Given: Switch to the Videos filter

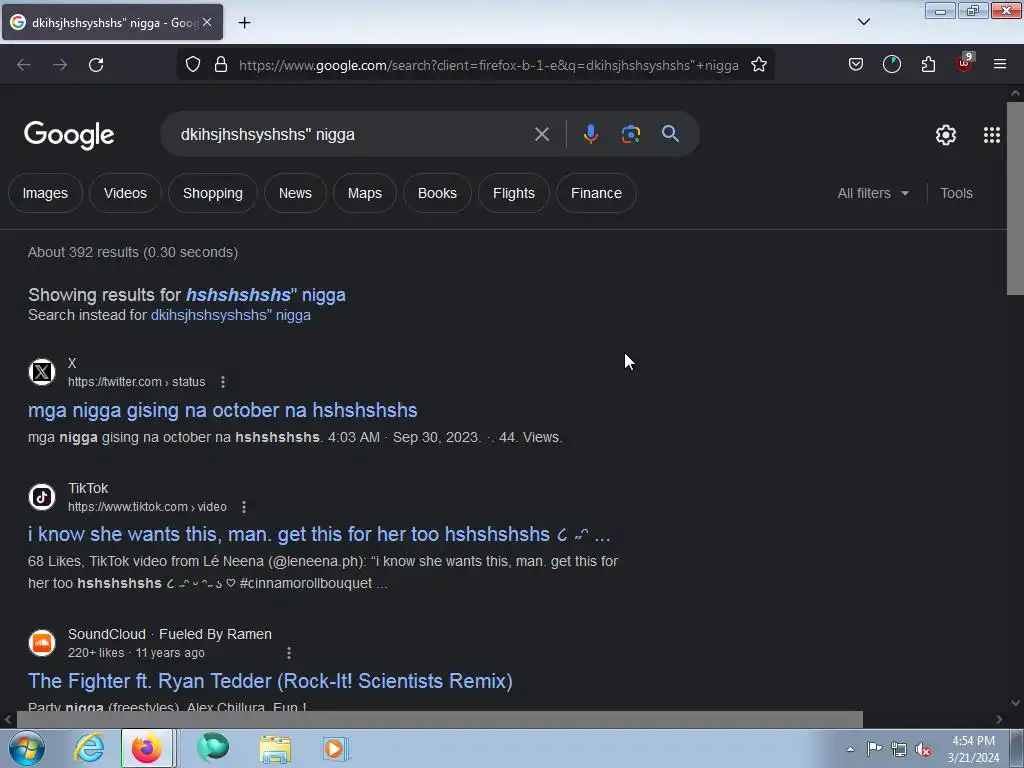Looking at the screenshot, I should [125, 193].
